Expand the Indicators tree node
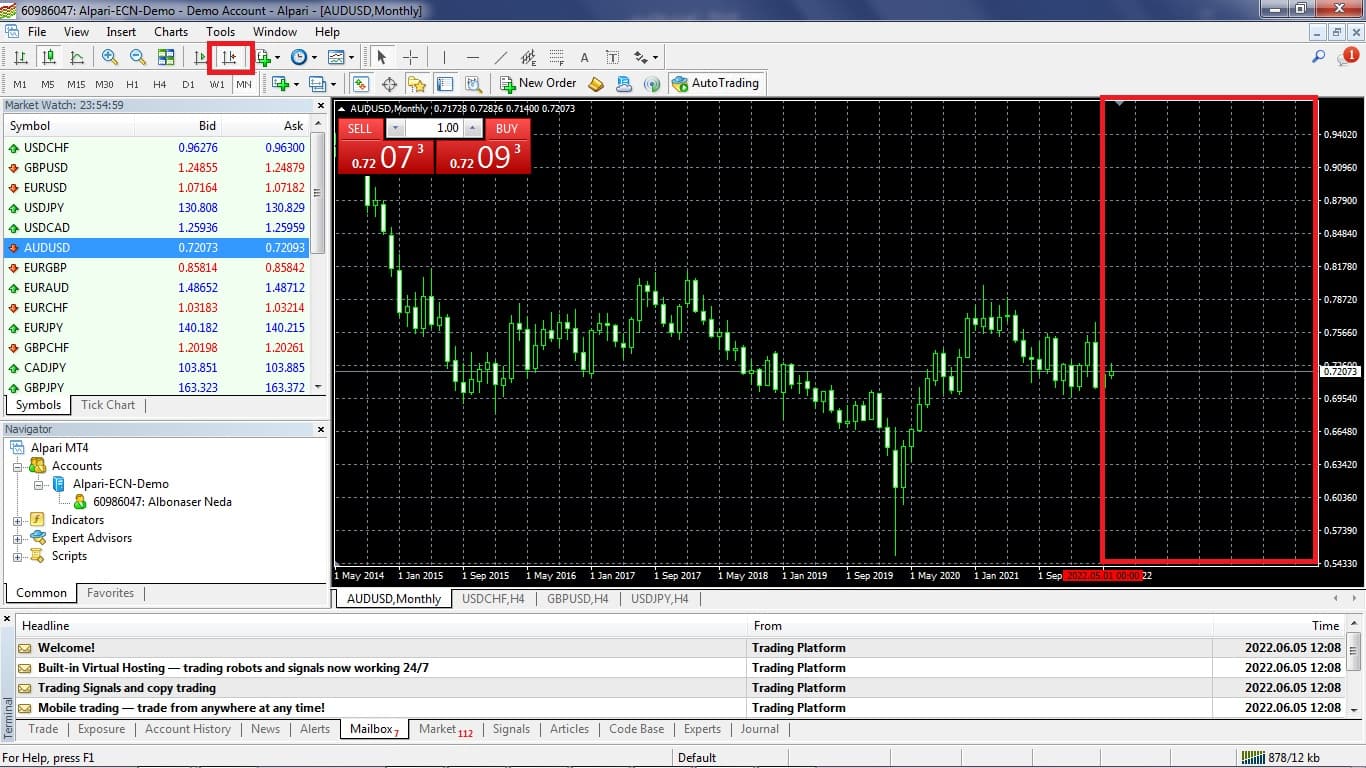 click(17, 521)
